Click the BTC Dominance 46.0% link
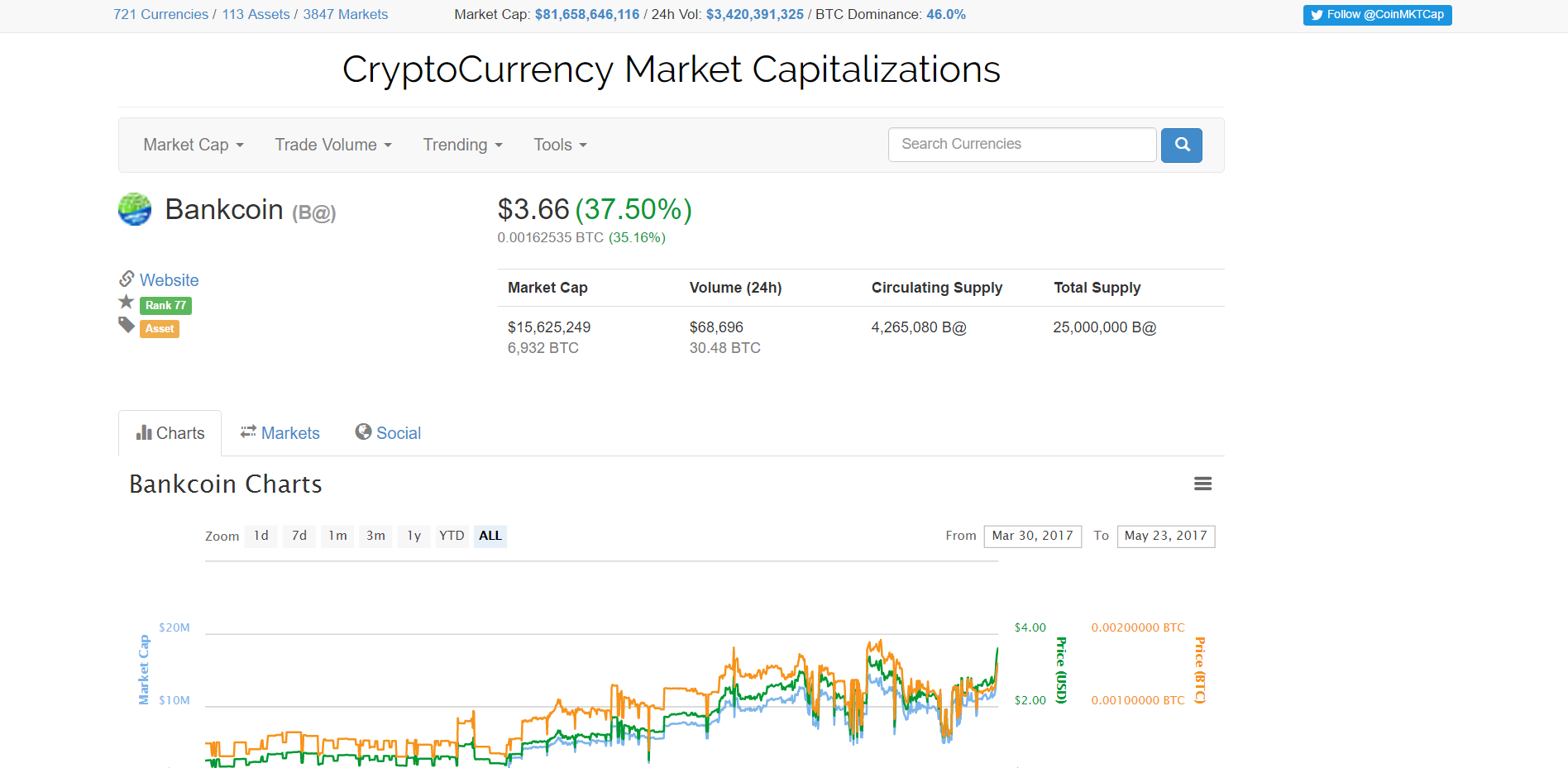 point(946,15)
